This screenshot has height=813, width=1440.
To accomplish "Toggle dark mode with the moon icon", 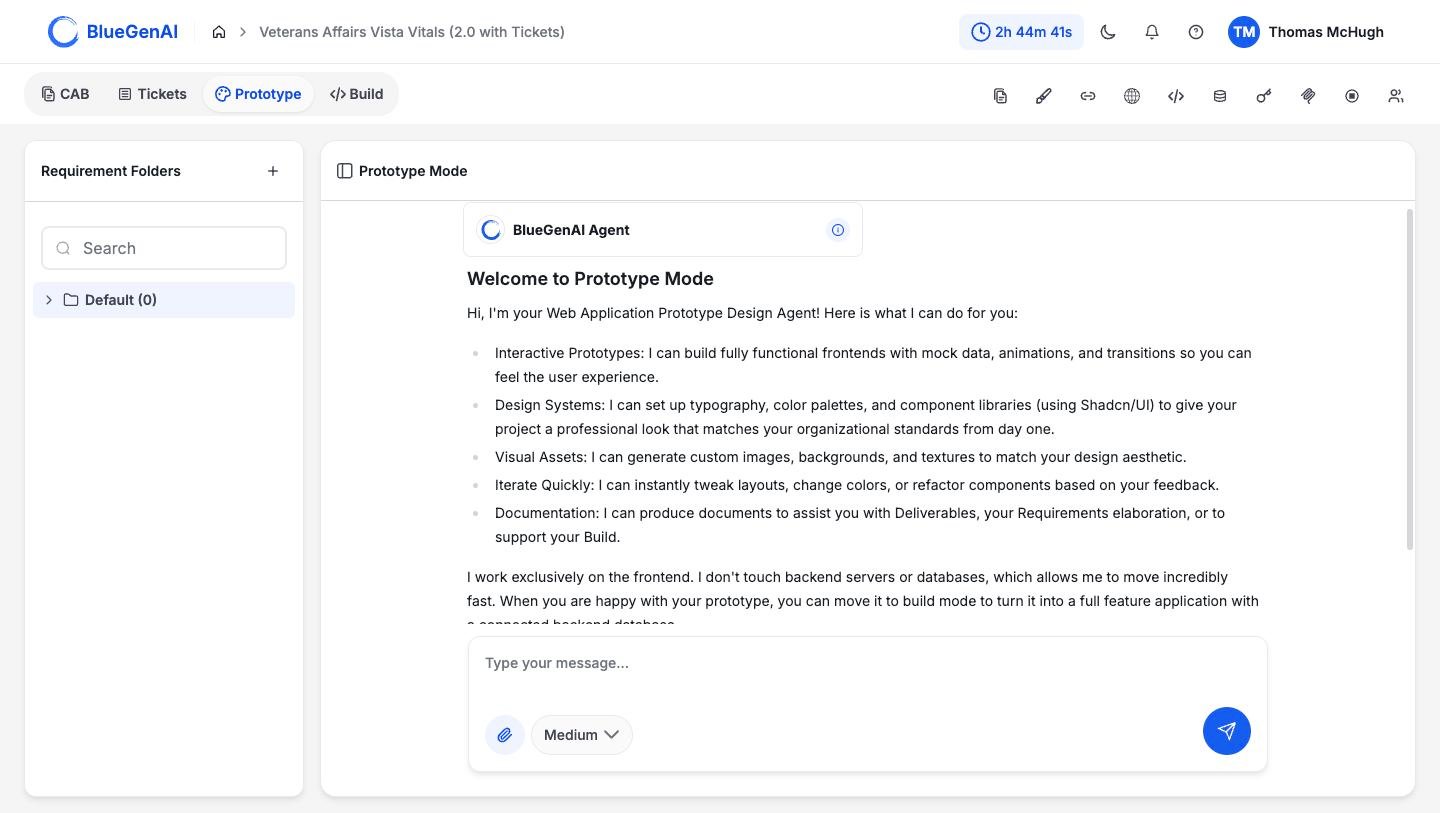I will tap(1108, 32).
